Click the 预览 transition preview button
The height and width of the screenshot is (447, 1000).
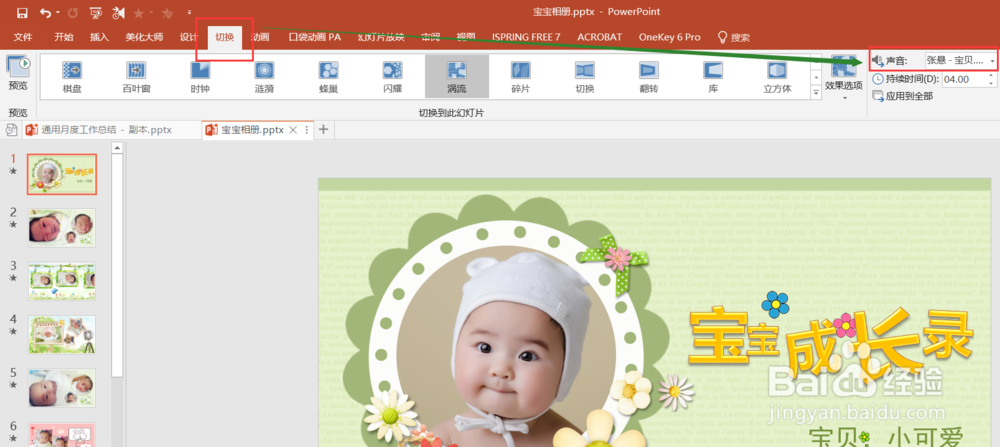point(18,73)
